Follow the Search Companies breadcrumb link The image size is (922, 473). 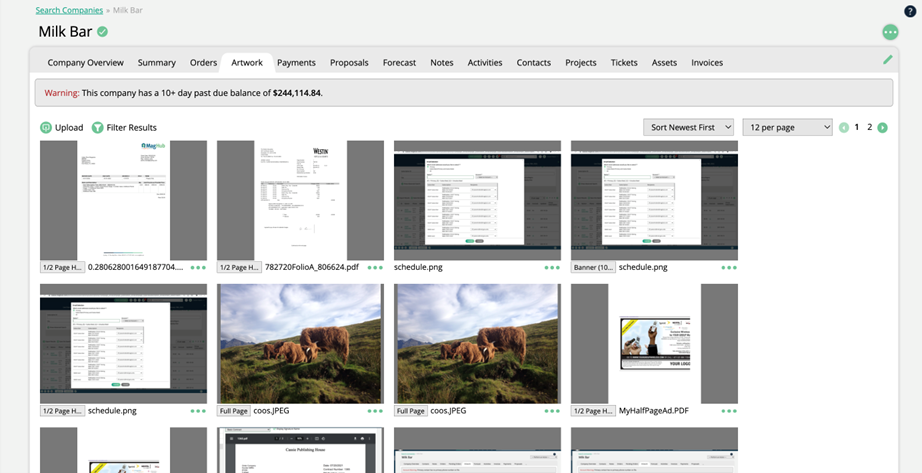(x=69, y=11)
